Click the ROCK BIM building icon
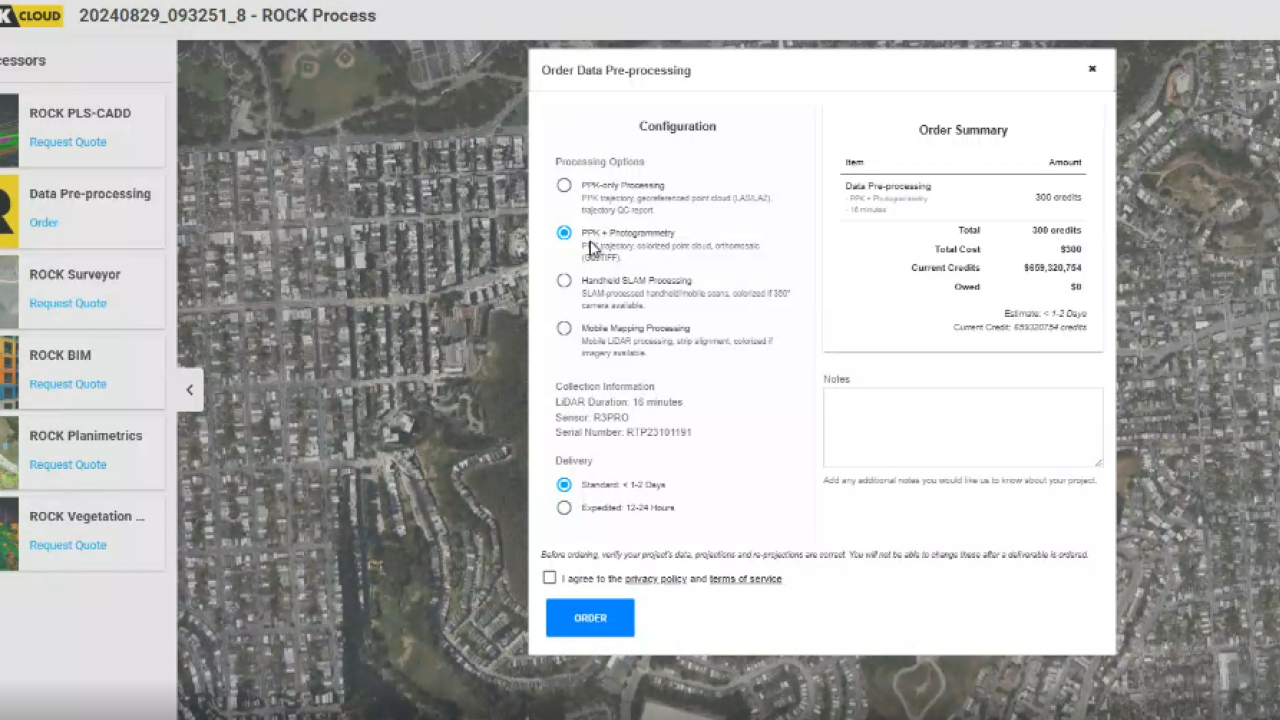 click(x=9, y=372)
